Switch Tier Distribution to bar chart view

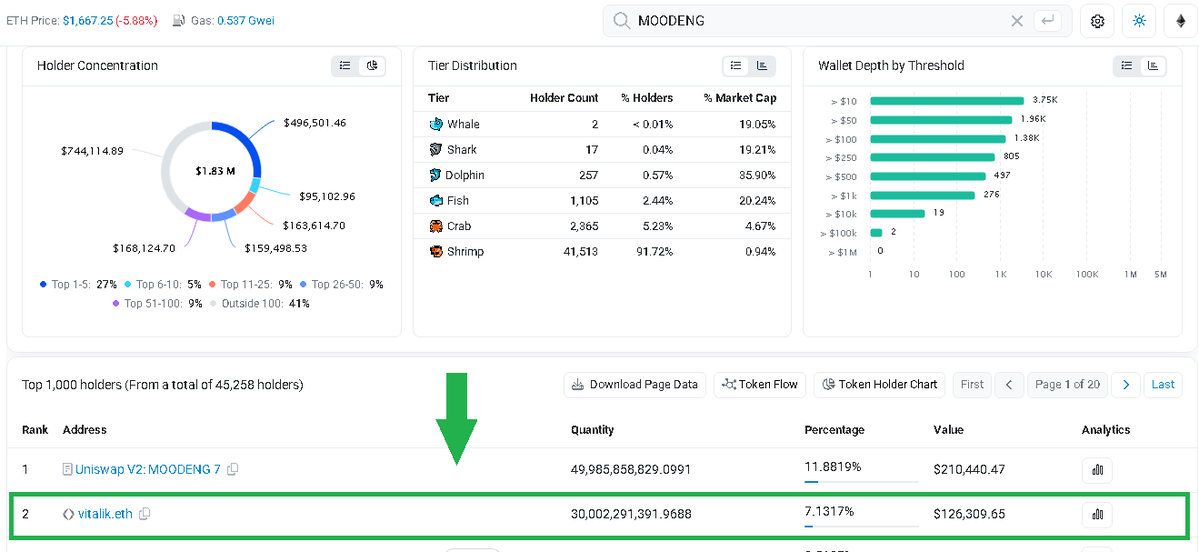(x=762, y=66)
